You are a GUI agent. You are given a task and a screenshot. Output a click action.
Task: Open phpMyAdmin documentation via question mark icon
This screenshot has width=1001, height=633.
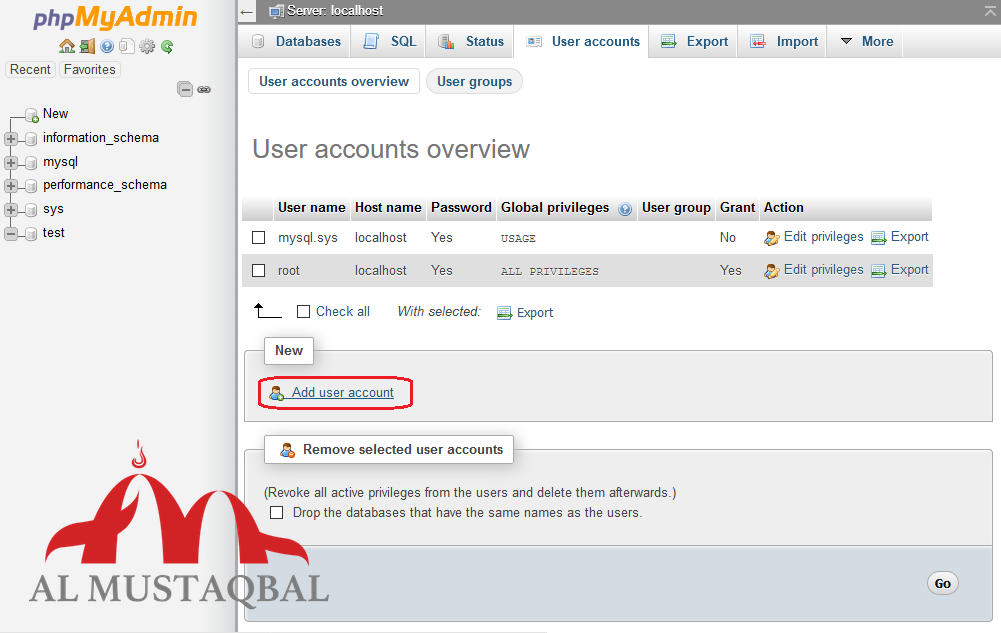coord(107,47)
